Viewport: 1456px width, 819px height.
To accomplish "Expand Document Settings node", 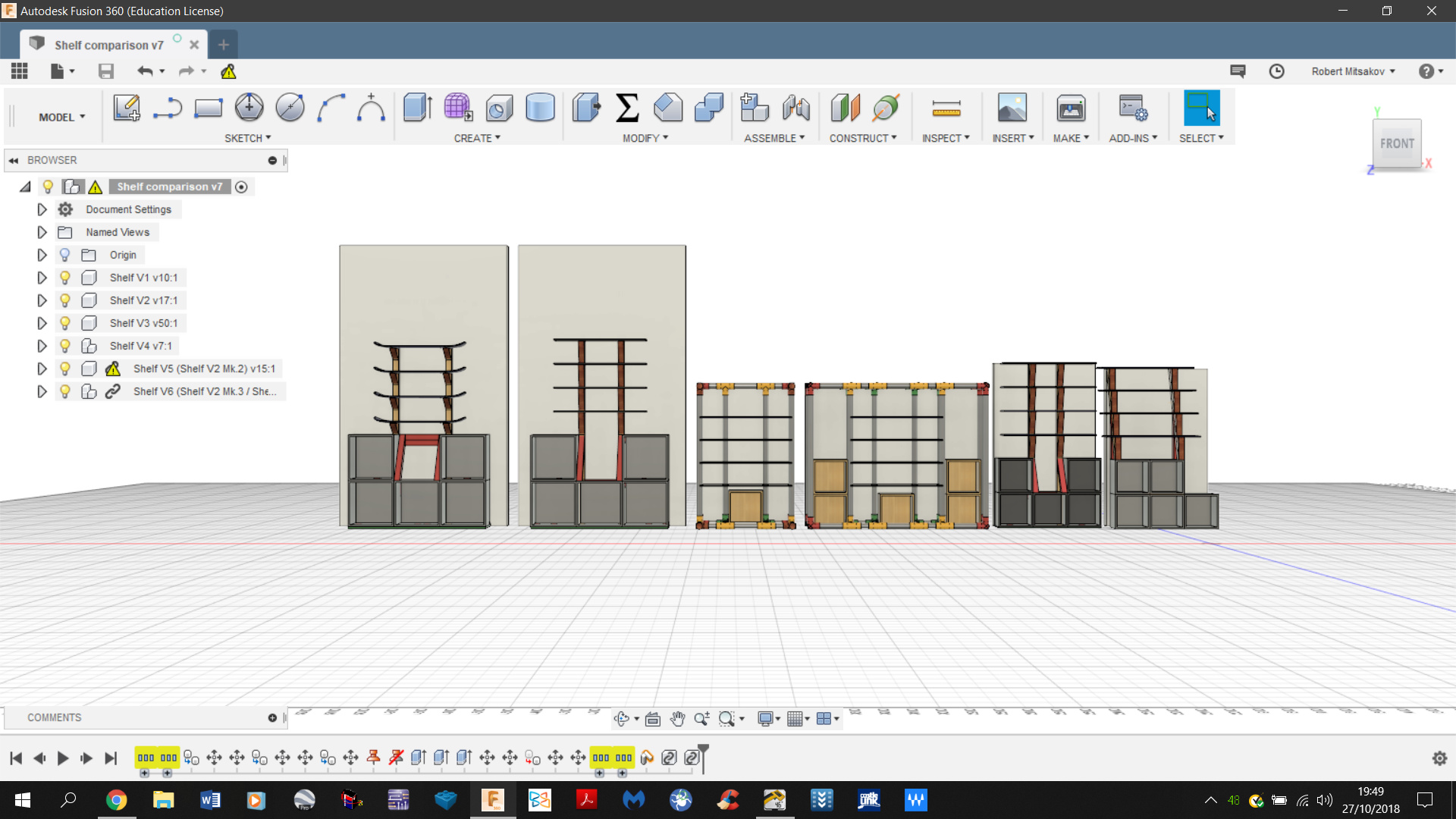I will (x=42, y=210).
